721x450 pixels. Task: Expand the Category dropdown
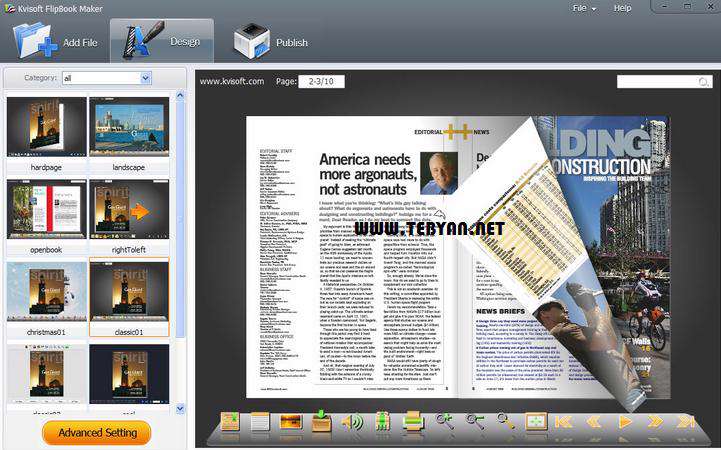[x=145, y=78]
